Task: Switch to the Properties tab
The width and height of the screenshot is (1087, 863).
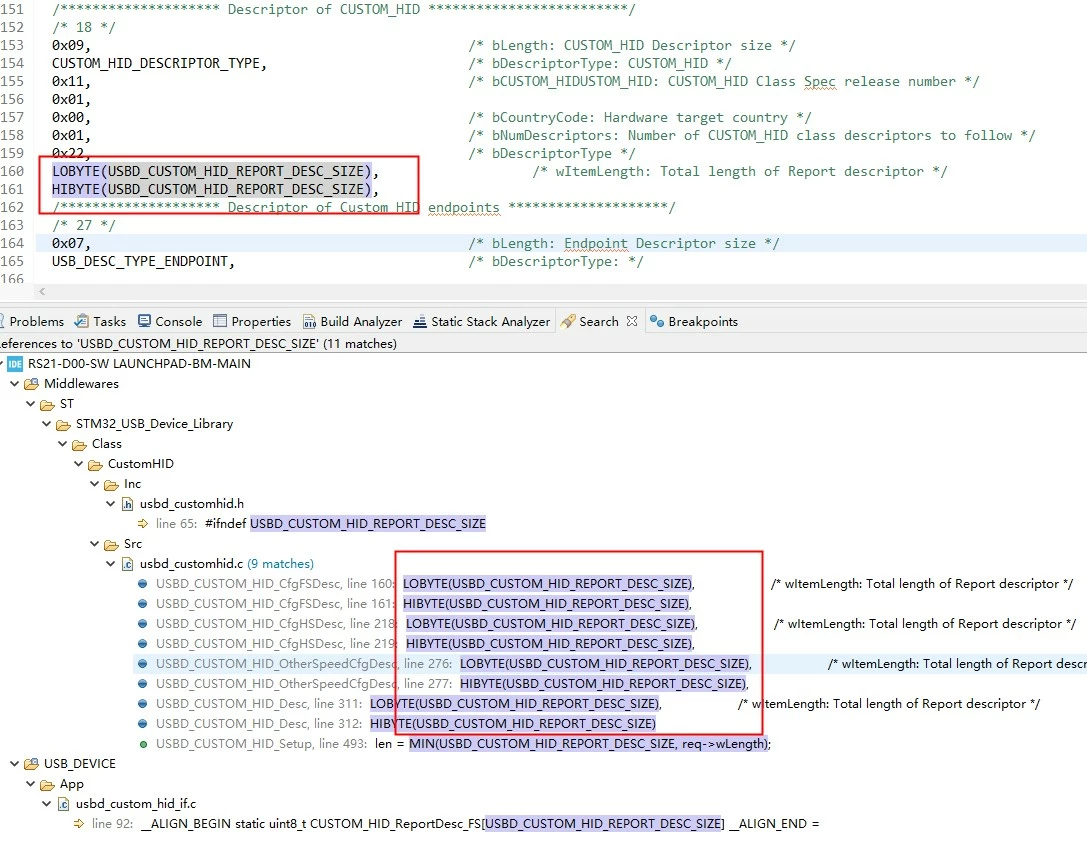Action: pos(252,322)
